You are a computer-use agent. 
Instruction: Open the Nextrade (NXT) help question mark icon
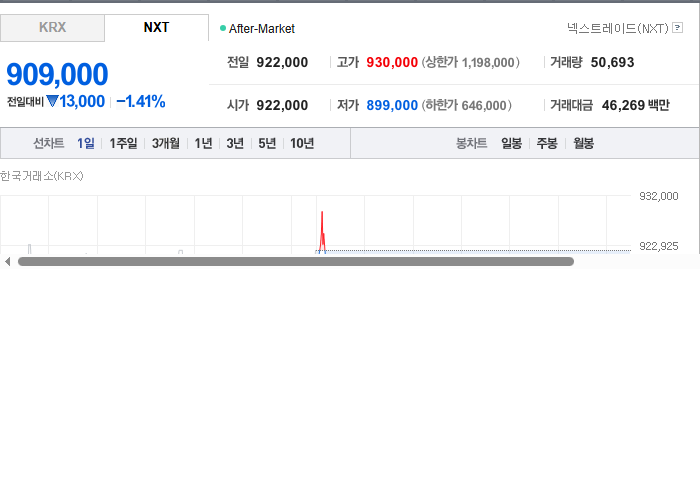coord(677,28)
